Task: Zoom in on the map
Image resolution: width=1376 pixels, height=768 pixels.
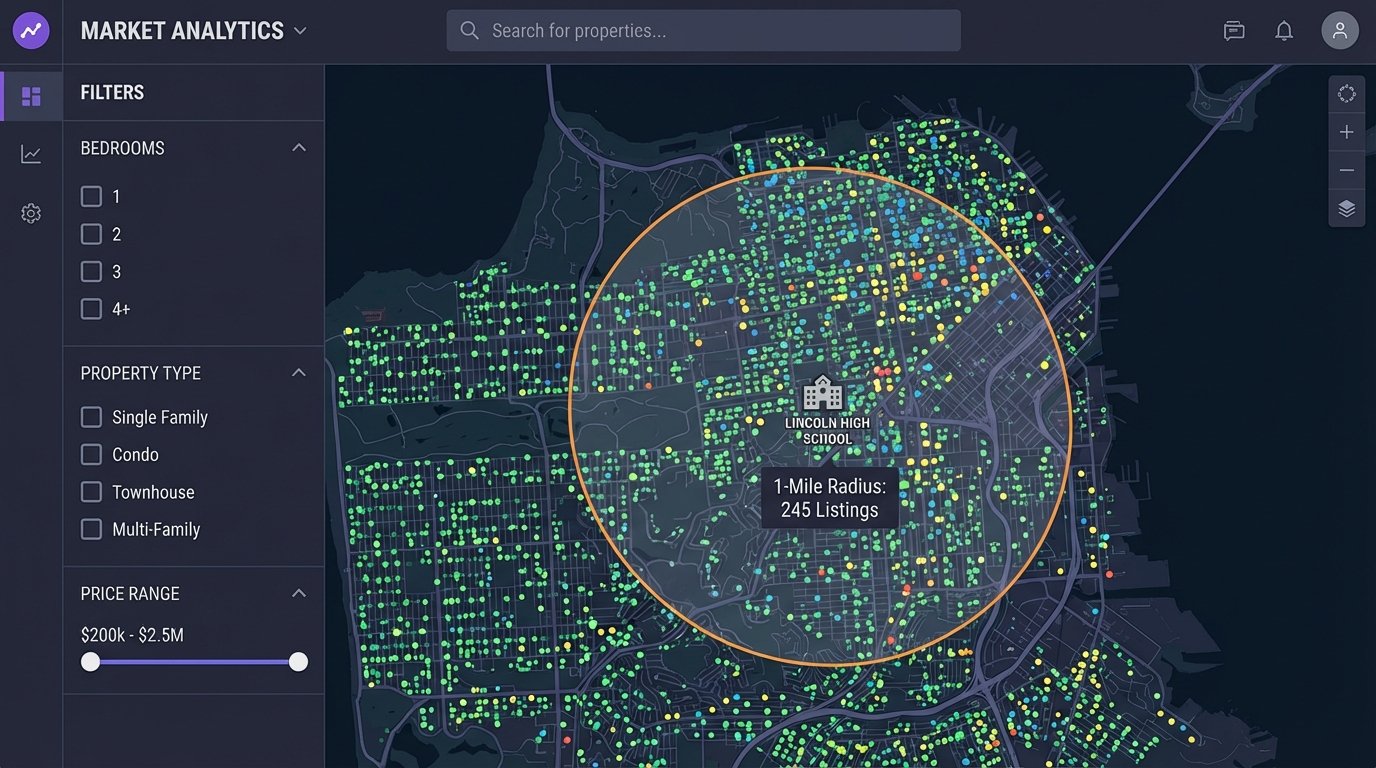Action: (x=1346, y=131)
